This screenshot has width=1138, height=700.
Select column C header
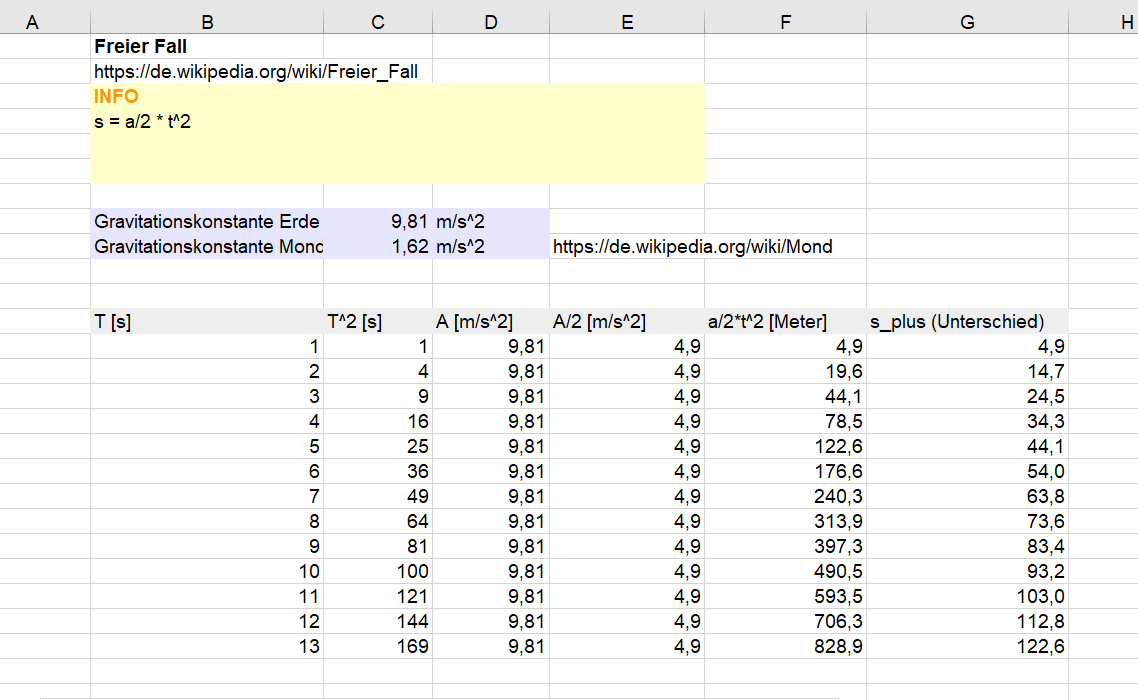(377, 23)
